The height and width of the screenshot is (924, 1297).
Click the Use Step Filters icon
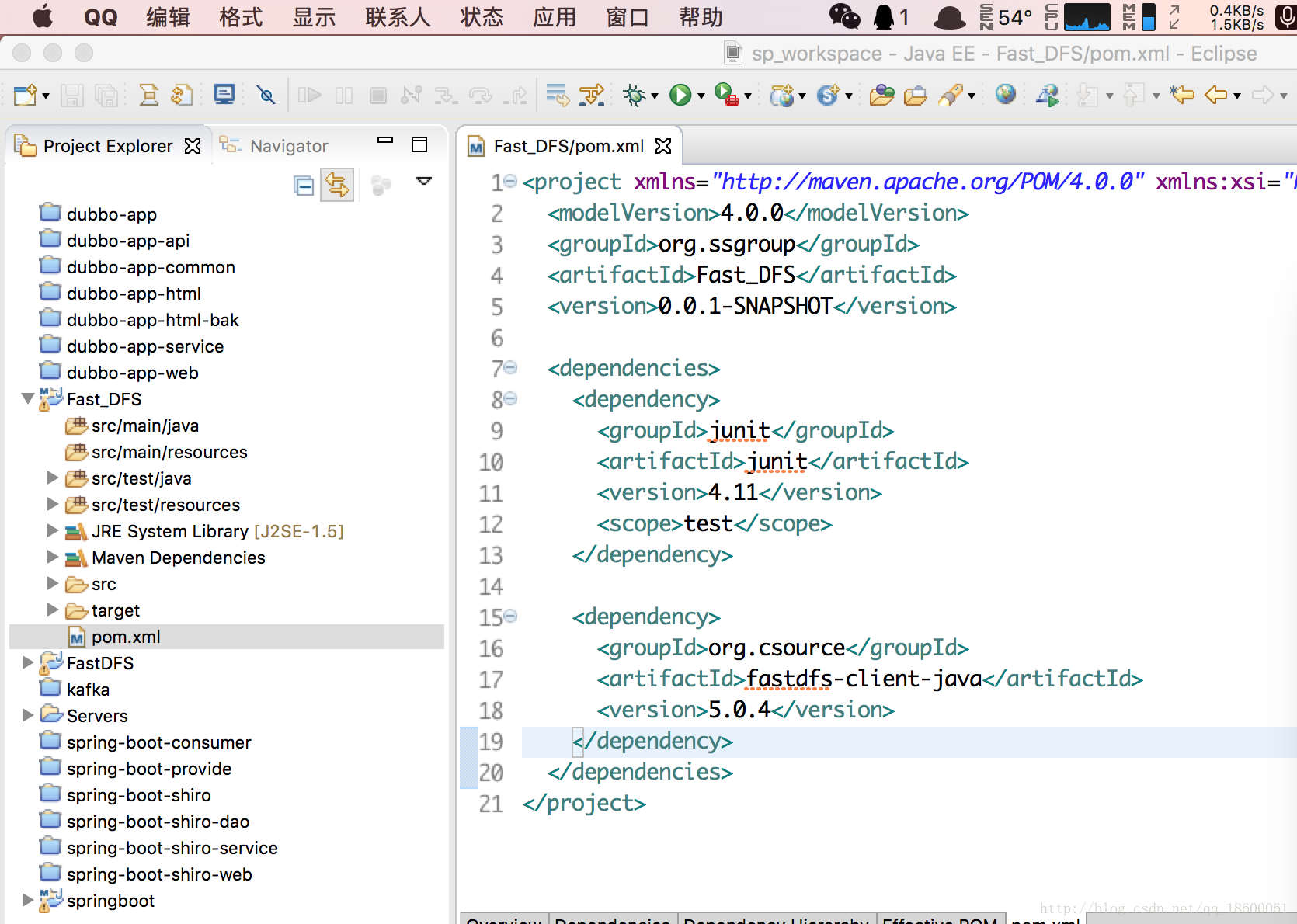591,95
